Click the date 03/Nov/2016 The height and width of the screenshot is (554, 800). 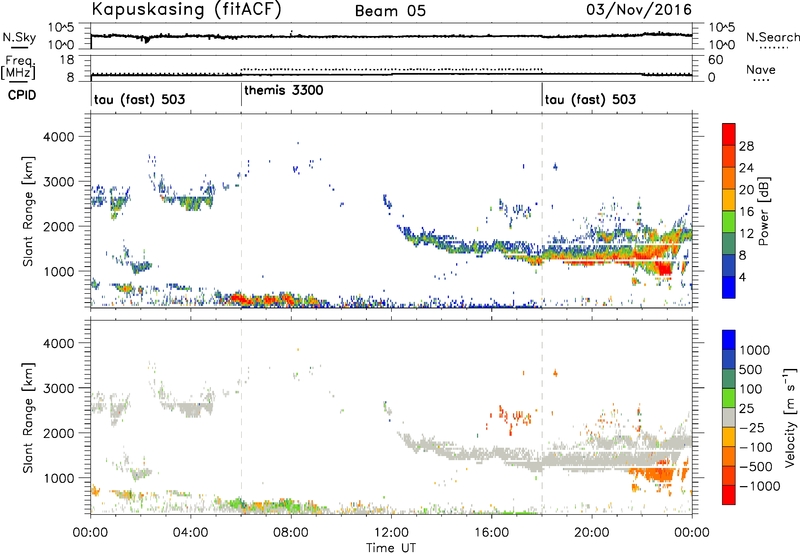(x=639, y=10)
